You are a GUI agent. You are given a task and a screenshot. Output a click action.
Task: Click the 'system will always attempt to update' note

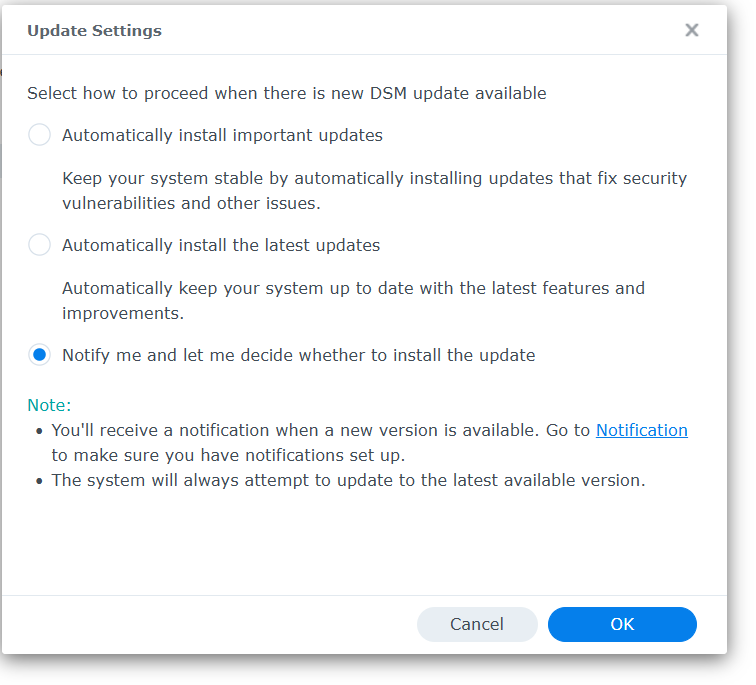(348, 480)
